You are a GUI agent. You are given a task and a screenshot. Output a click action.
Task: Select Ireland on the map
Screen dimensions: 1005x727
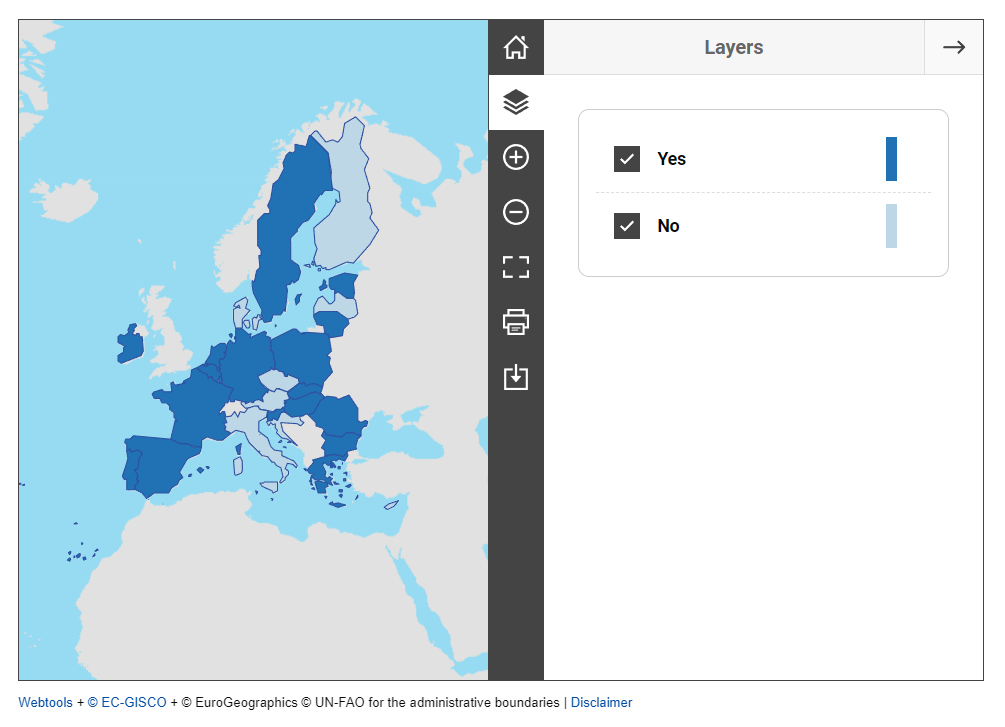tap(129, 343)
